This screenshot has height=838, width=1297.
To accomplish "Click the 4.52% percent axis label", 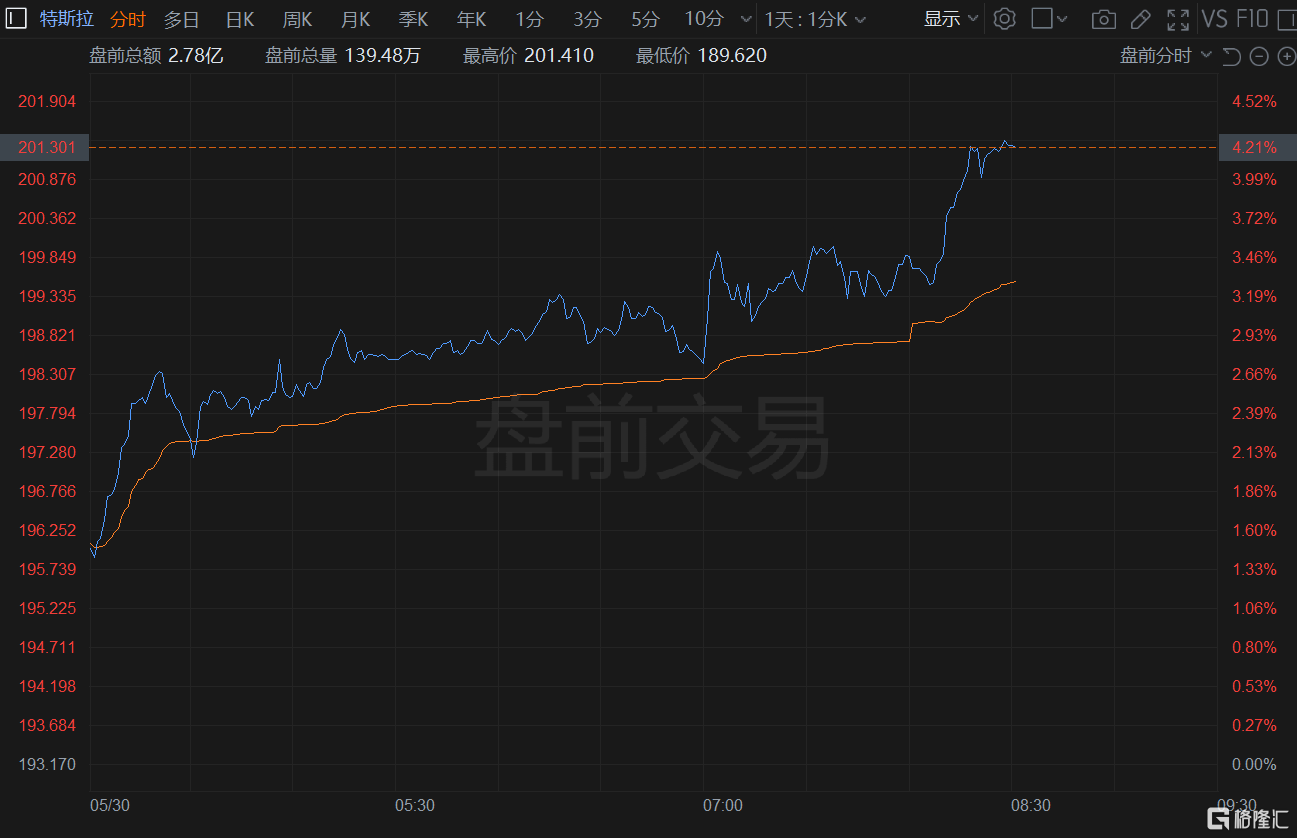I will tap(1254, 101).
